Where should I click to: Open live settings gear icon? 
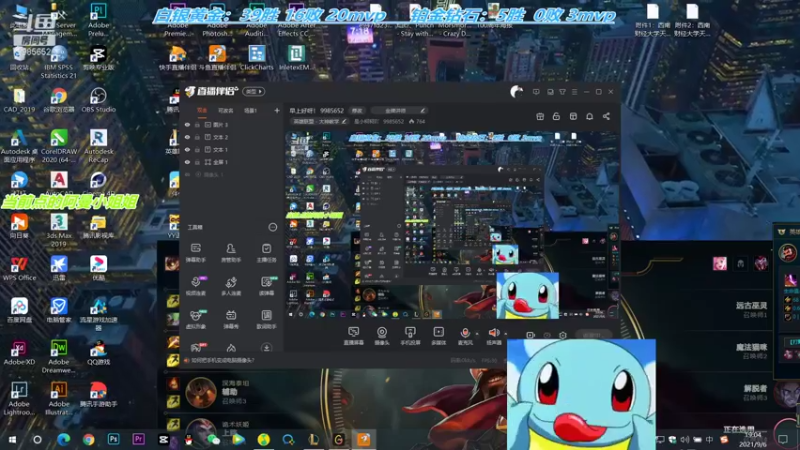[563, 335]
